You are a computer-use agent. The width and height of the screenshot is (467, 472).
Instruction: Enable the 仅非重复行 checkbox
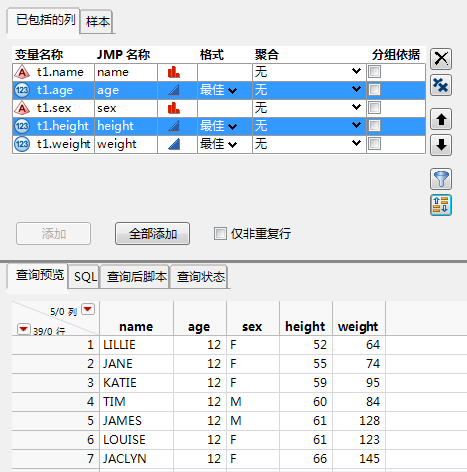(x=220, y=233)
